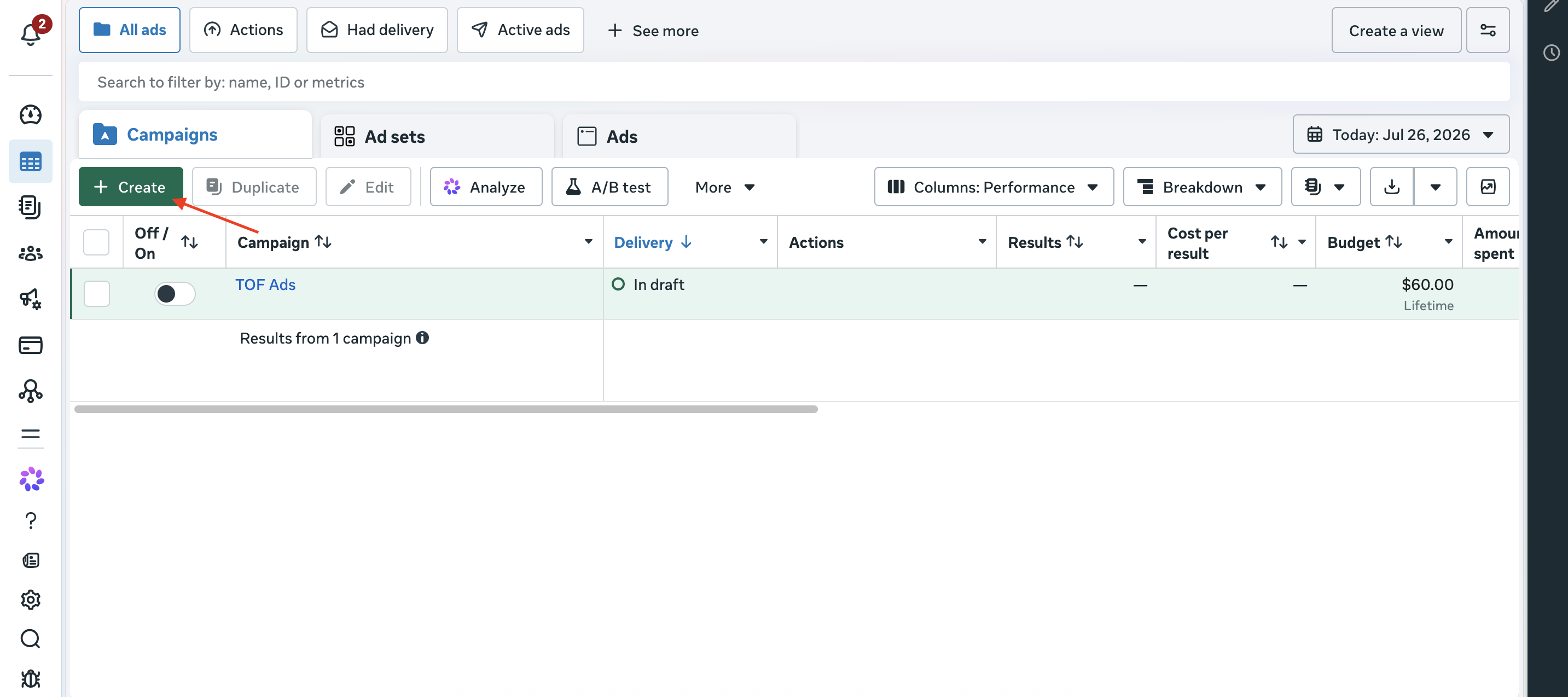The height and width of the screenshot is (697, 1568).
Task: Open the events manager nodes icon
Action: coord(31,391)
